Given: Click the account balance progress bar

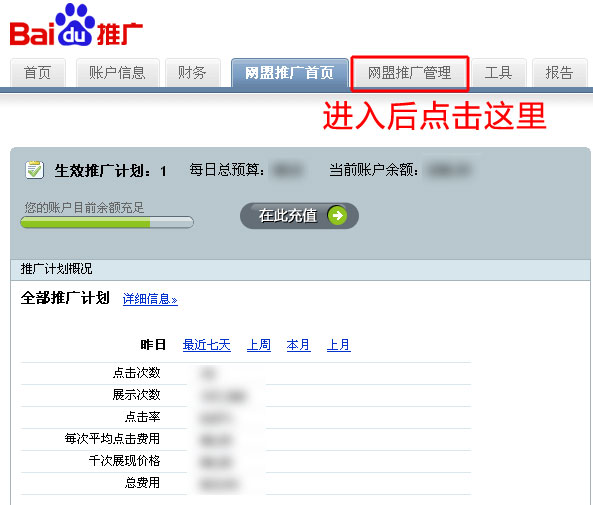Looking at the screenshot, I should [x=107, y=222].
